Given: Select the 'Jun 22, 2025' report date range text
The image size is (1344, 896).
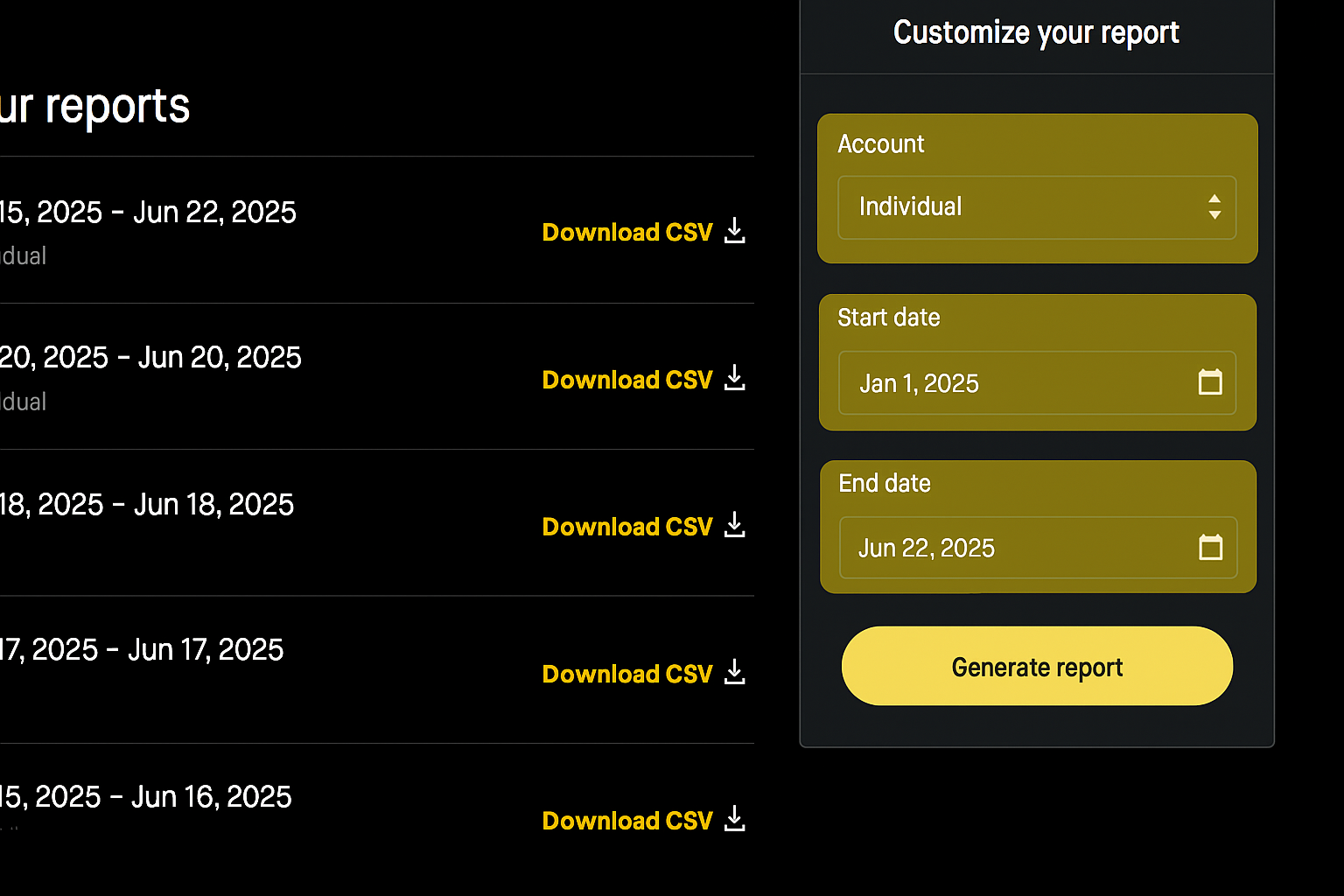Looking at the screenshot, I should 148,213.
